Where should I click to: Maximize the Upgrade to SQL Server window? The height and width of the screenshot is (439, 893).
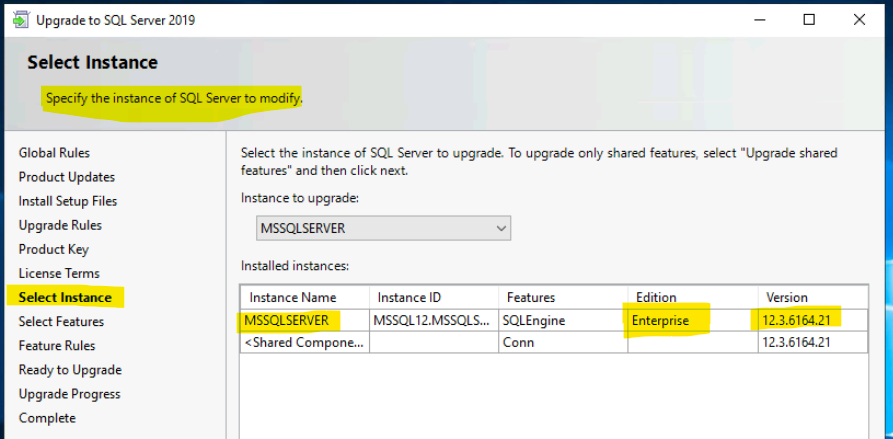point(809,20)
